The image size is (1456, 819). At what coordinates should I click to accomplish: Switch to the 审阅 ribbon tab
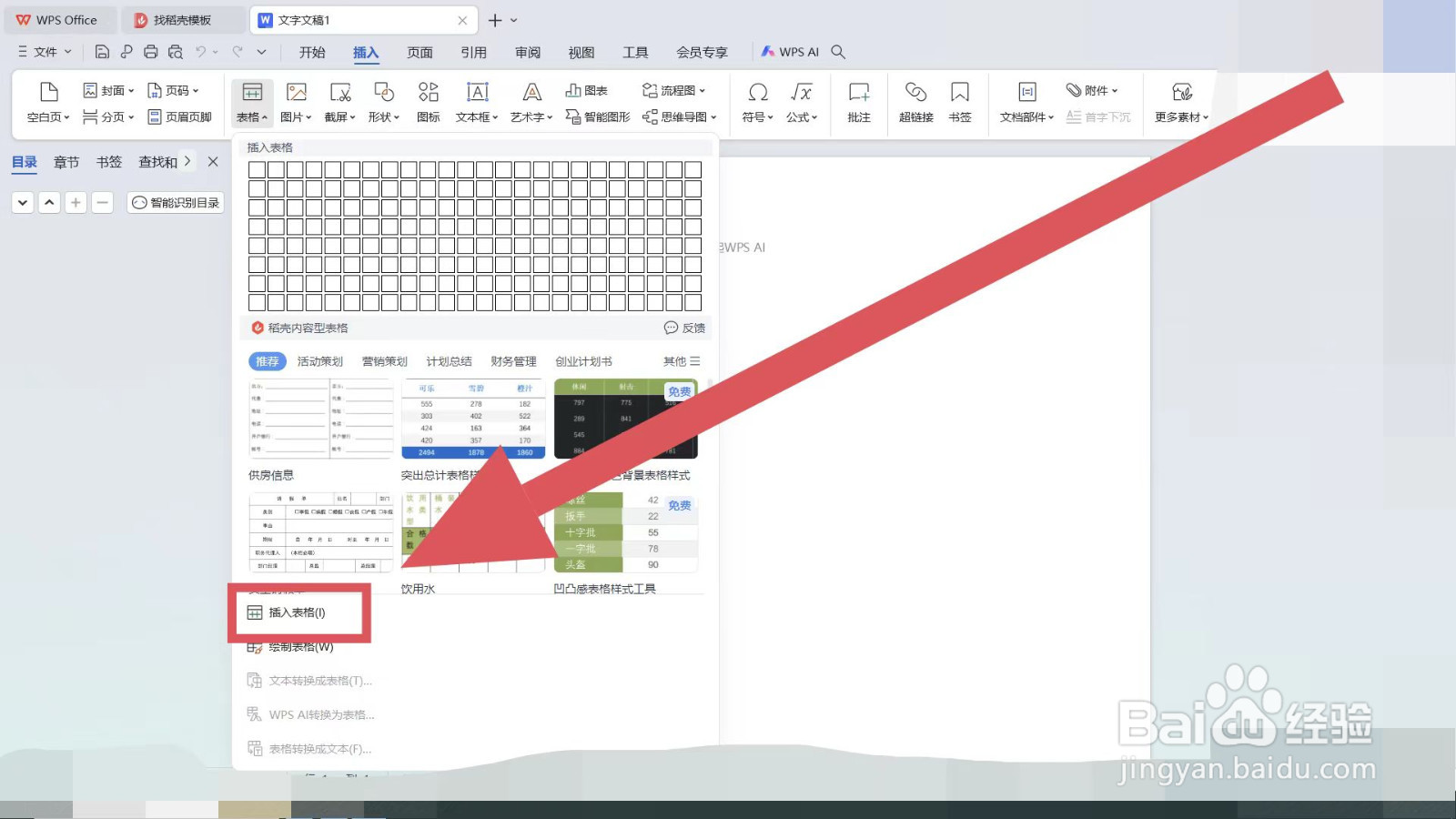tap(528, 52)
